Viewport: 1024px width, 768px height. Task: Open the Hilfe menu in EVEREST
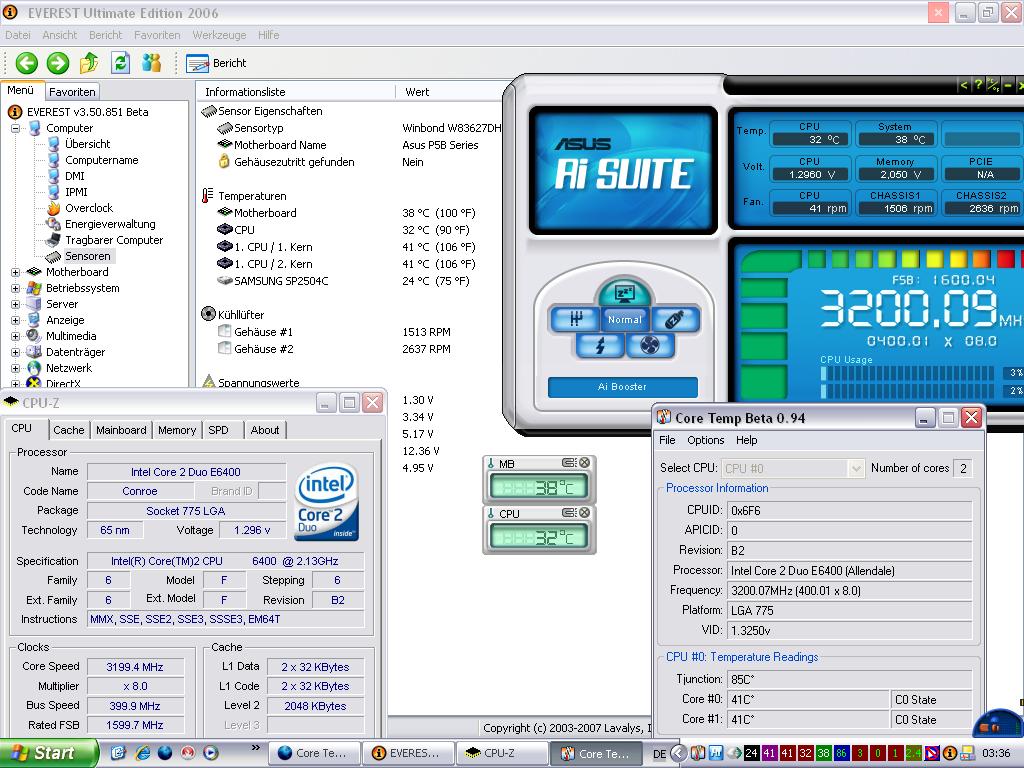268,35
